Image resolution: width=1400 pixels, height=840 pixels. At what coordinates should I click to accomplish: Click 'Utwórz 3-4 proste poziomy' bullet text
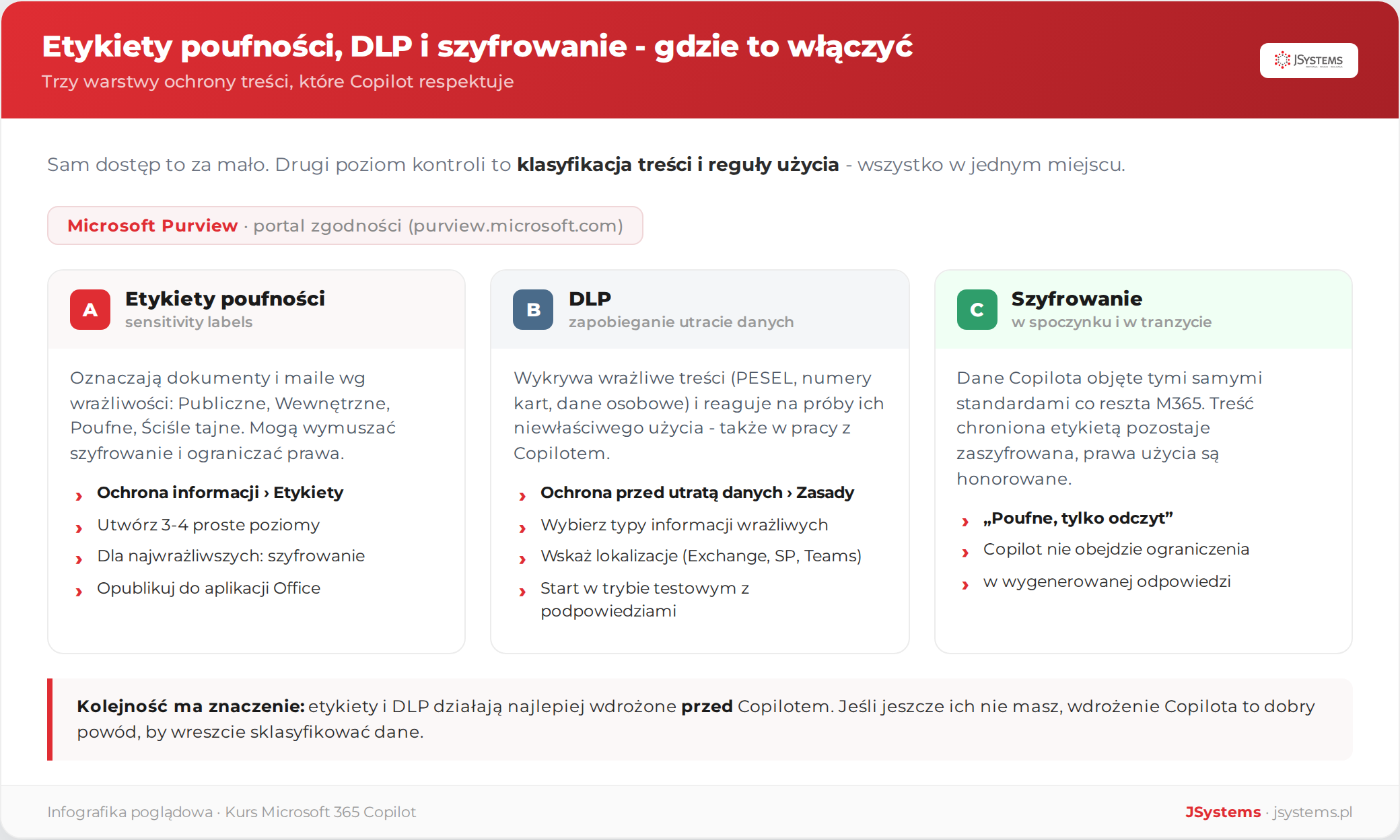pos(209,525)
